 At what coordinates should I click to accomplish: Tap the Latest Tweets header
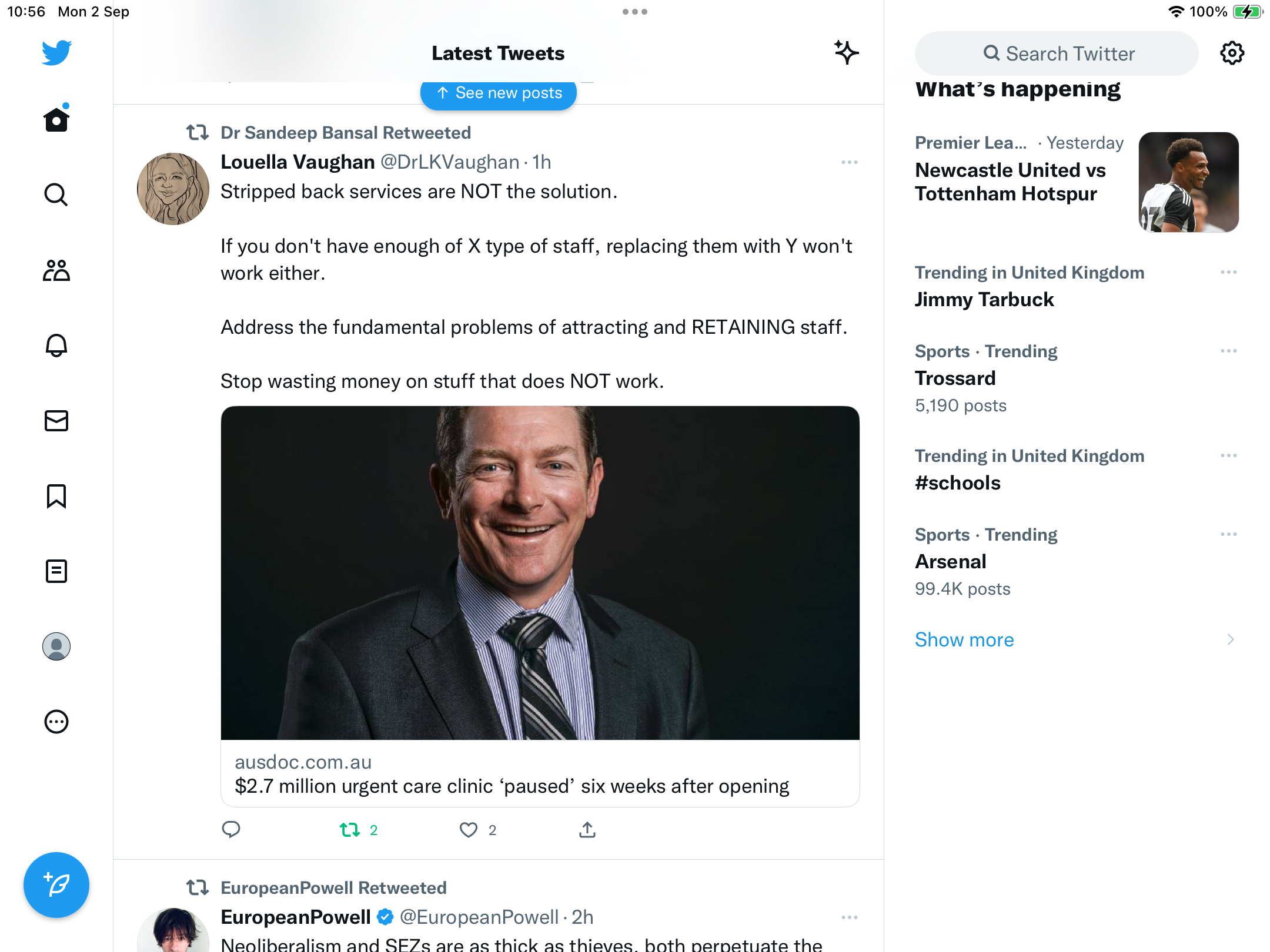[498, 53]
